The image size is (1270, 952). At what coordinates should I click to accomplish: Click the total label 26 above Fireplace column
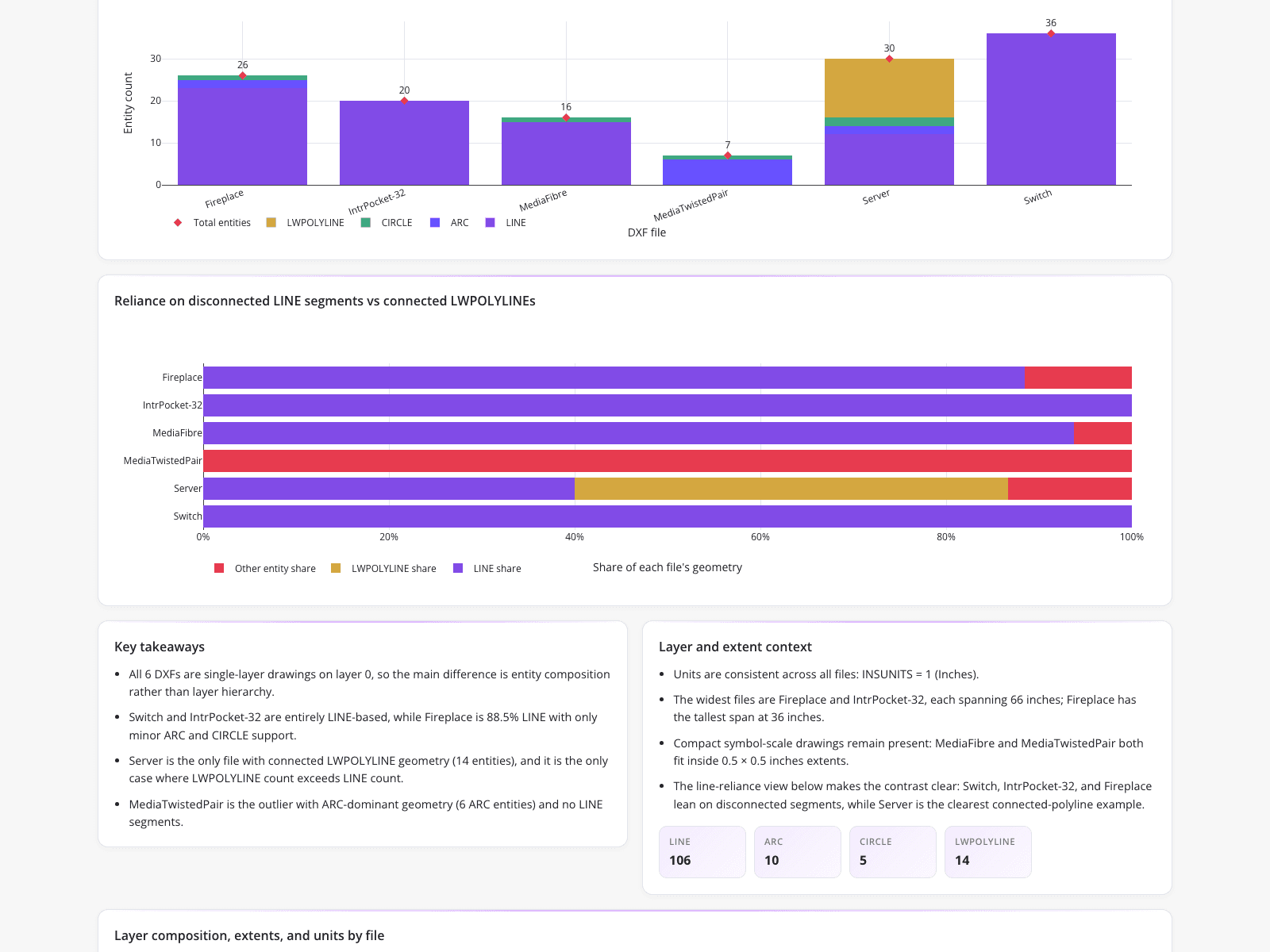(242, 65)
